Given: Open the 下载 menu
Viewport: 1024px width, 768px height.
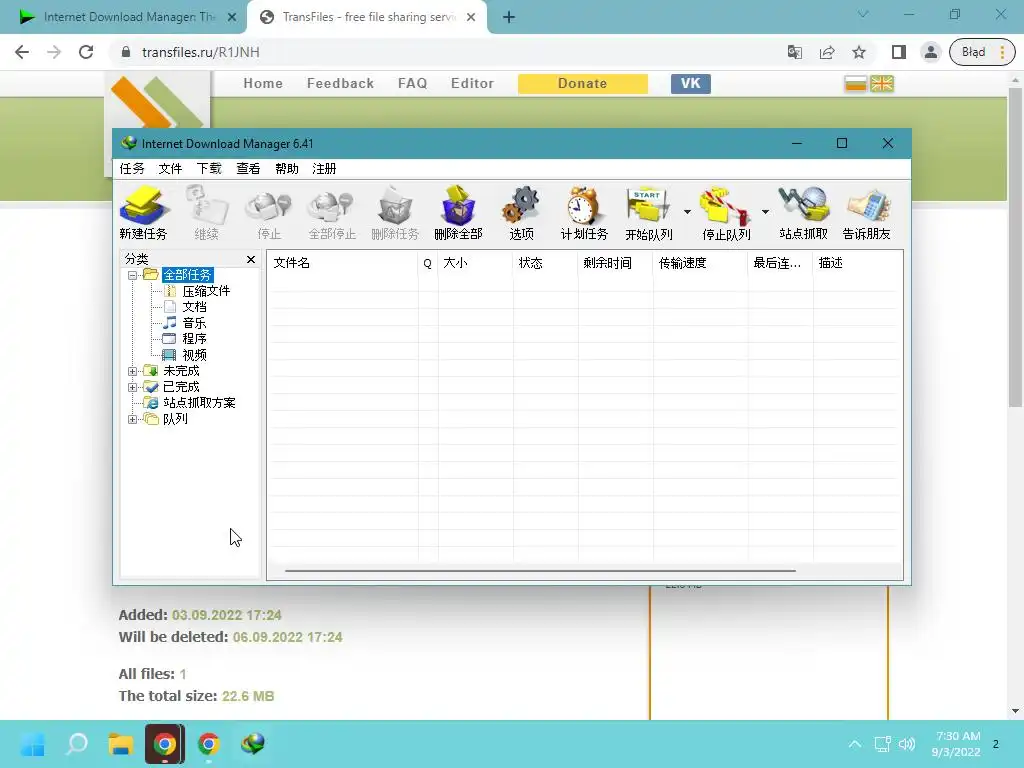Looking at the screenshot, I should coord(209,168).
